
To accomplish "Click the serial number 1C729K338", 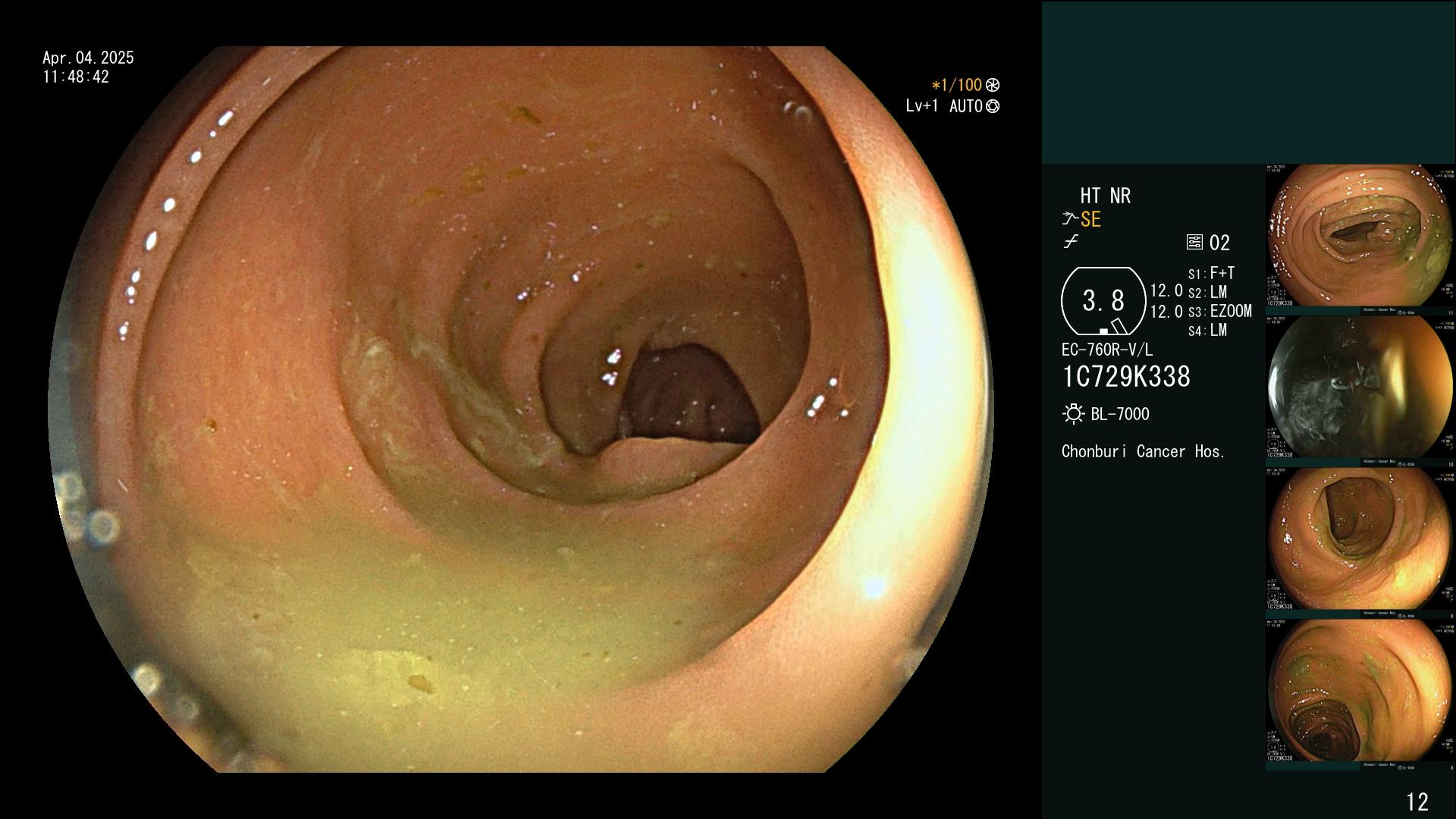I will [x=1126, y=377].
